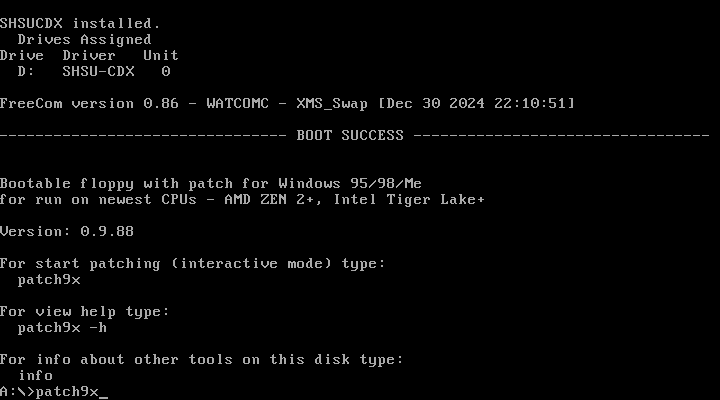Screen dimensions: 720x400
Task: Click the command prompt line "A:\>patch9x"
Action: (x=50, y=391)
